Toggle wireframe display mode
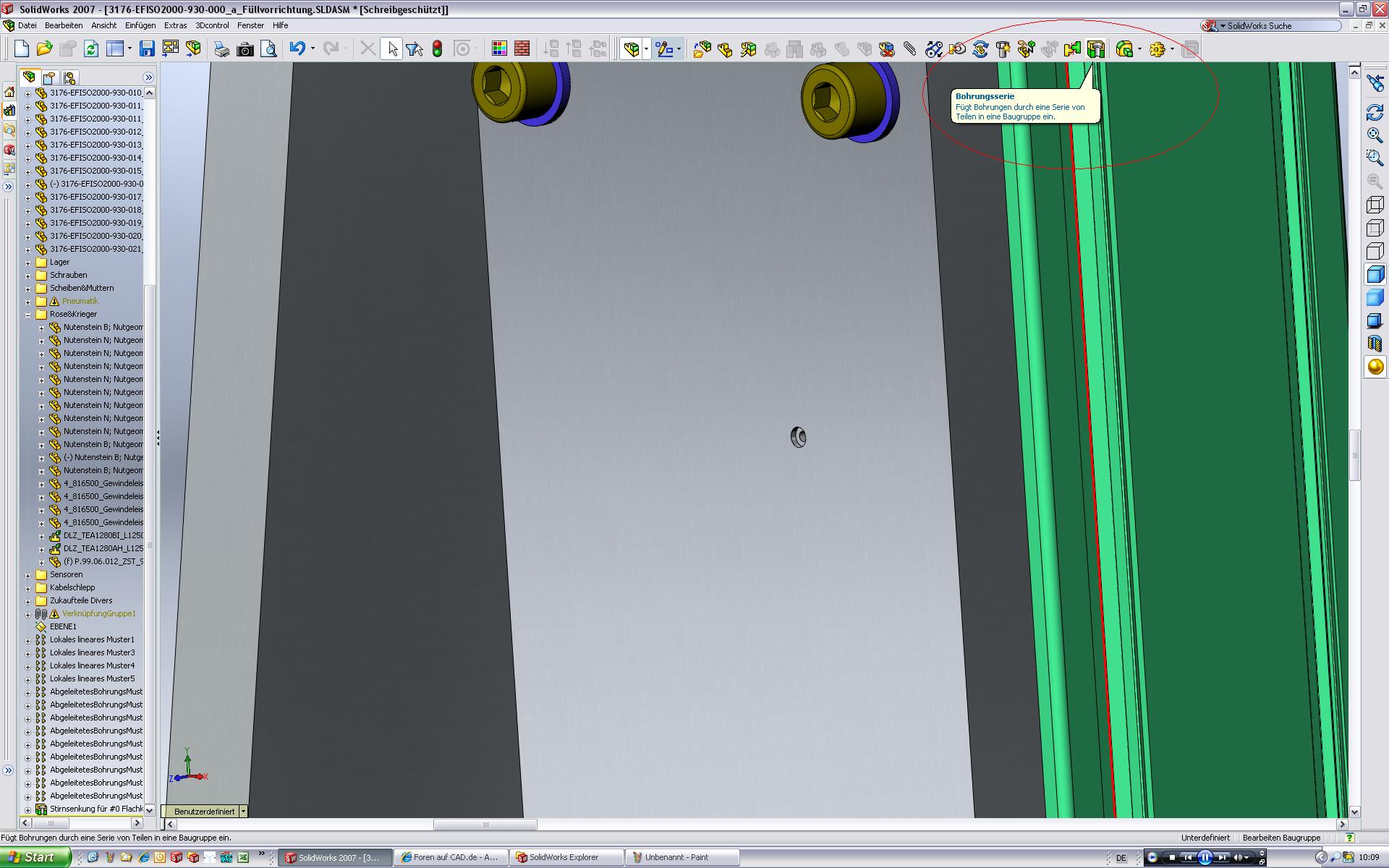 point(1375,205)
